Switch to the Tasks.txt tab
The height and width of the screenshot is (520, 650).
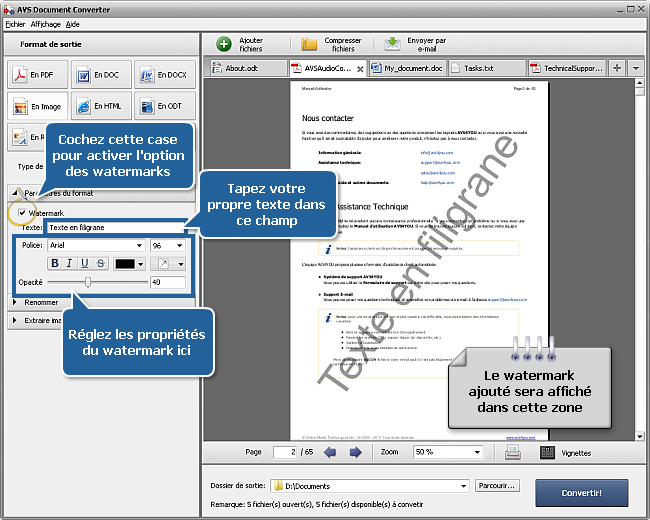click(x=488, y=68)
